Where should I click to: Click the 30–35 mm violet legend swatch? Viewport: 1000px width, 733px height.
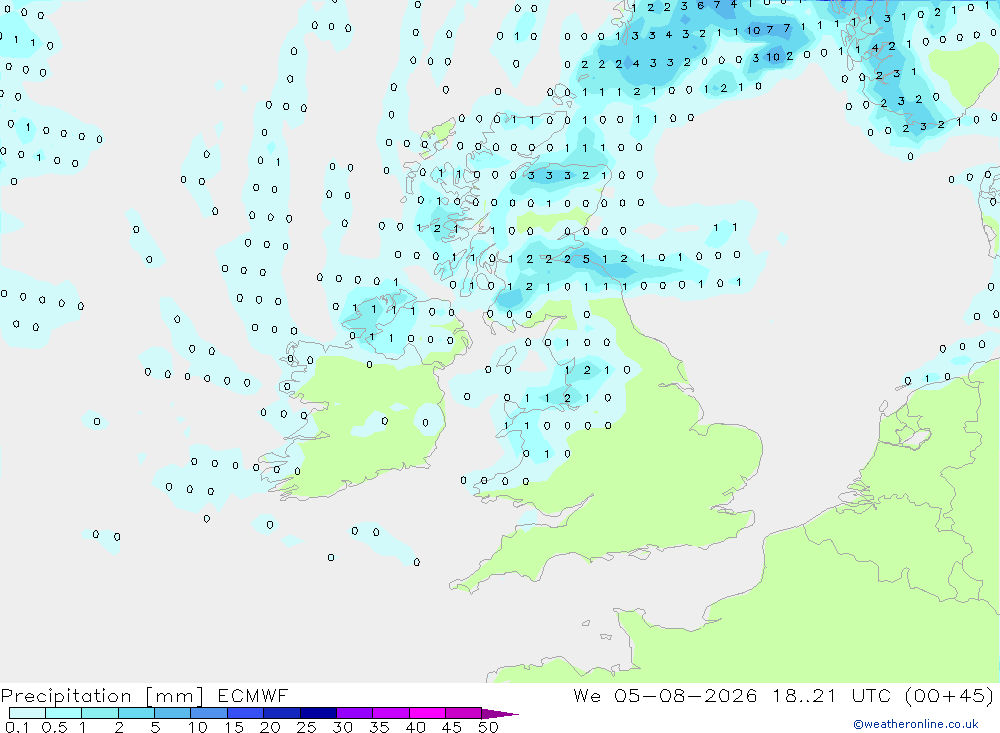pyautogui.click(x=354, y=713)
